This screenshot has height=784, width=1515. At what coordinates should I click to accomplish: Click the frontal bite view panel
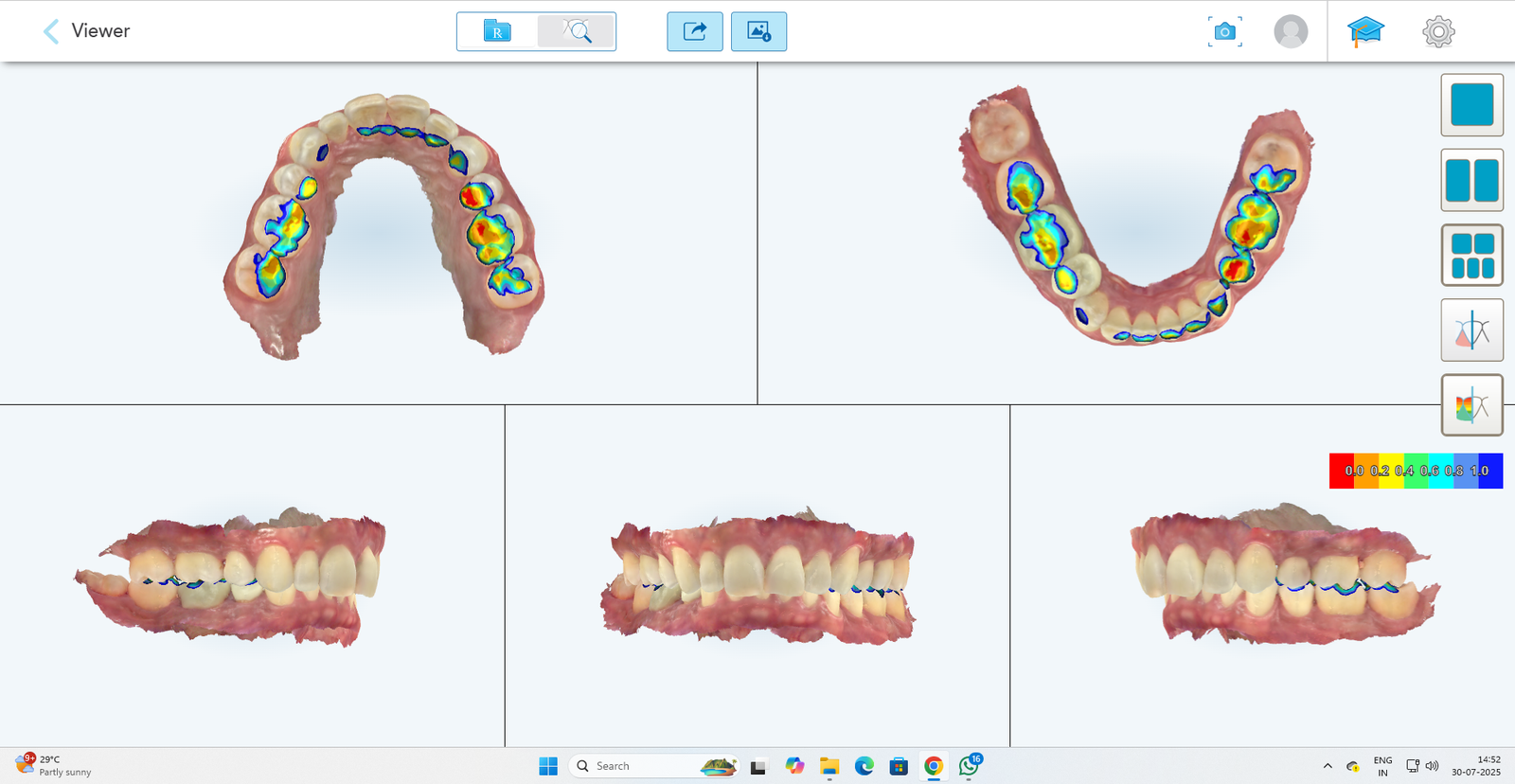[x=757, y=576]
